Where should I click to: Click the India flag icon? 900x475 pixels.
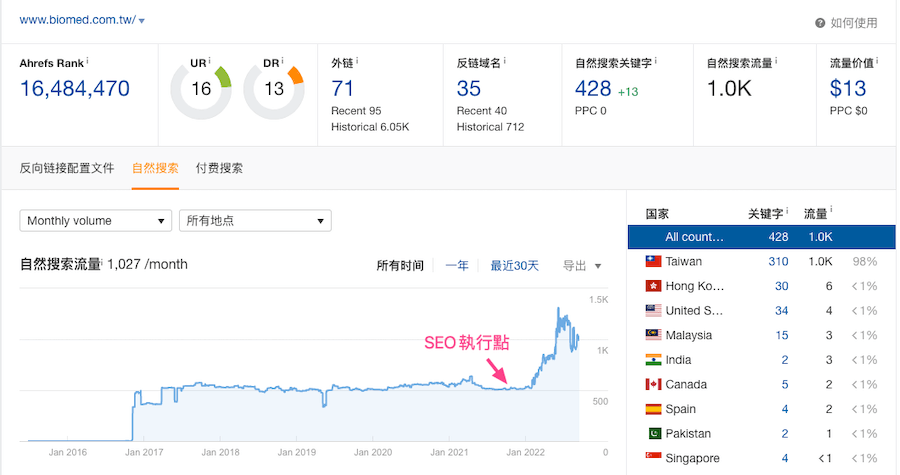click(x=653, y=360)
